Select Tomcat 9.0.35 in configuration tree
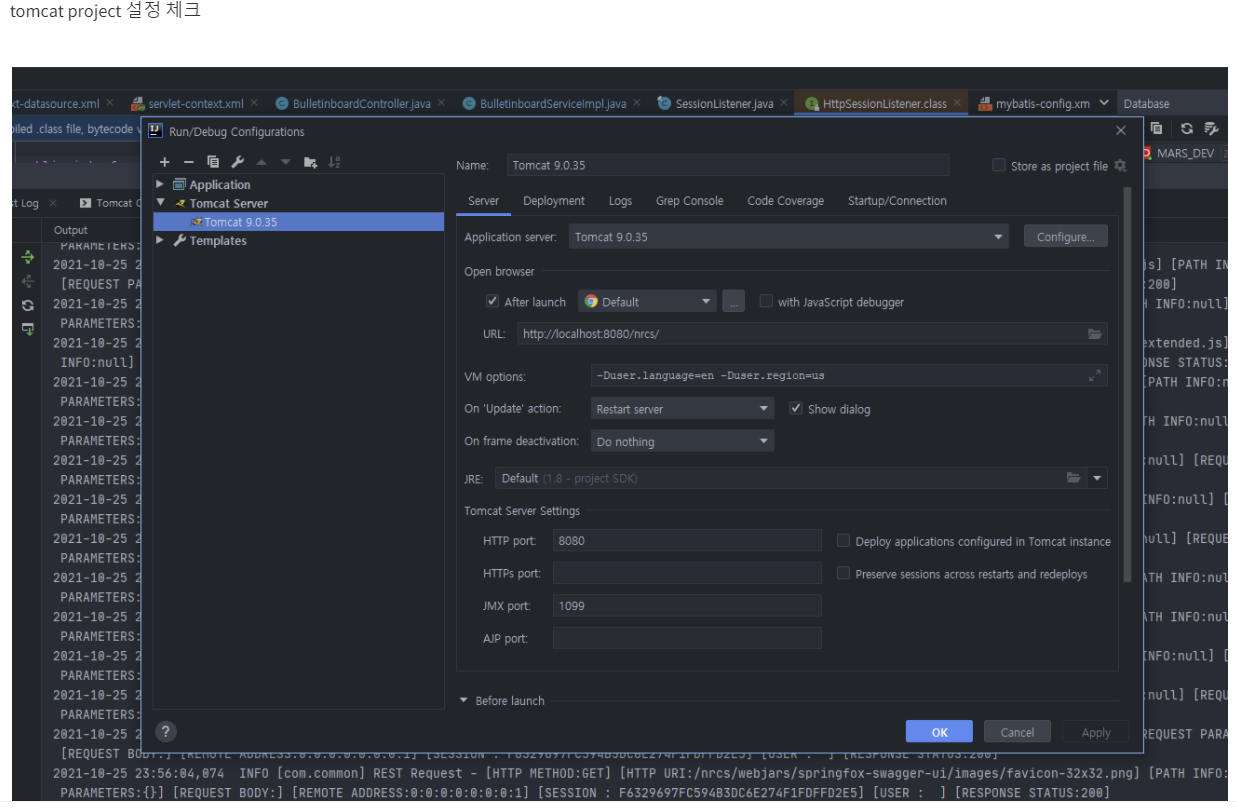 click(298, 222)
